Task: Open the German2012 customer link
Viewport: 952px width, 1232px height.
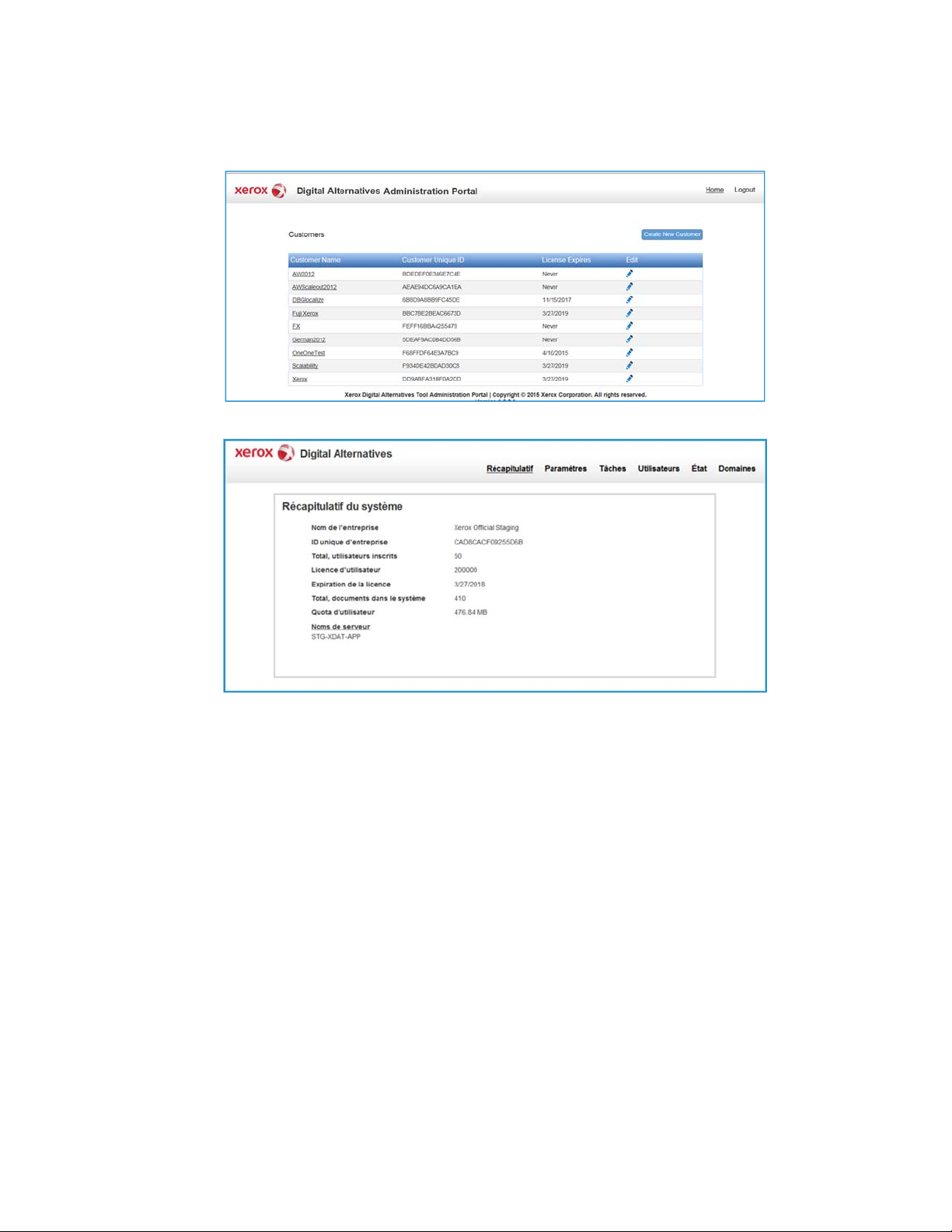Action: click(x=309, y=340)
